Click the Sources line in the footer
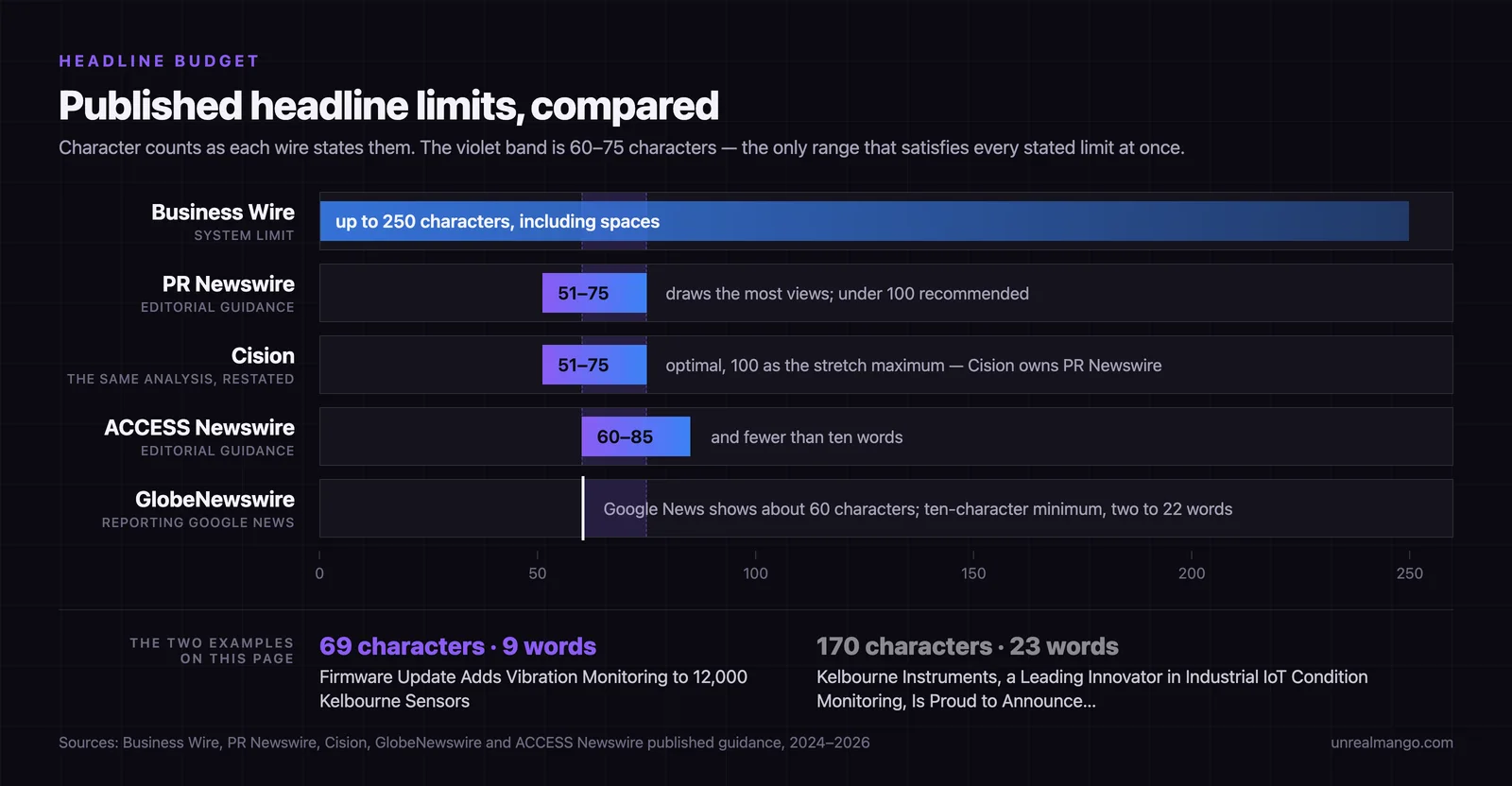The image size is (1512, 786). [464, 743]
